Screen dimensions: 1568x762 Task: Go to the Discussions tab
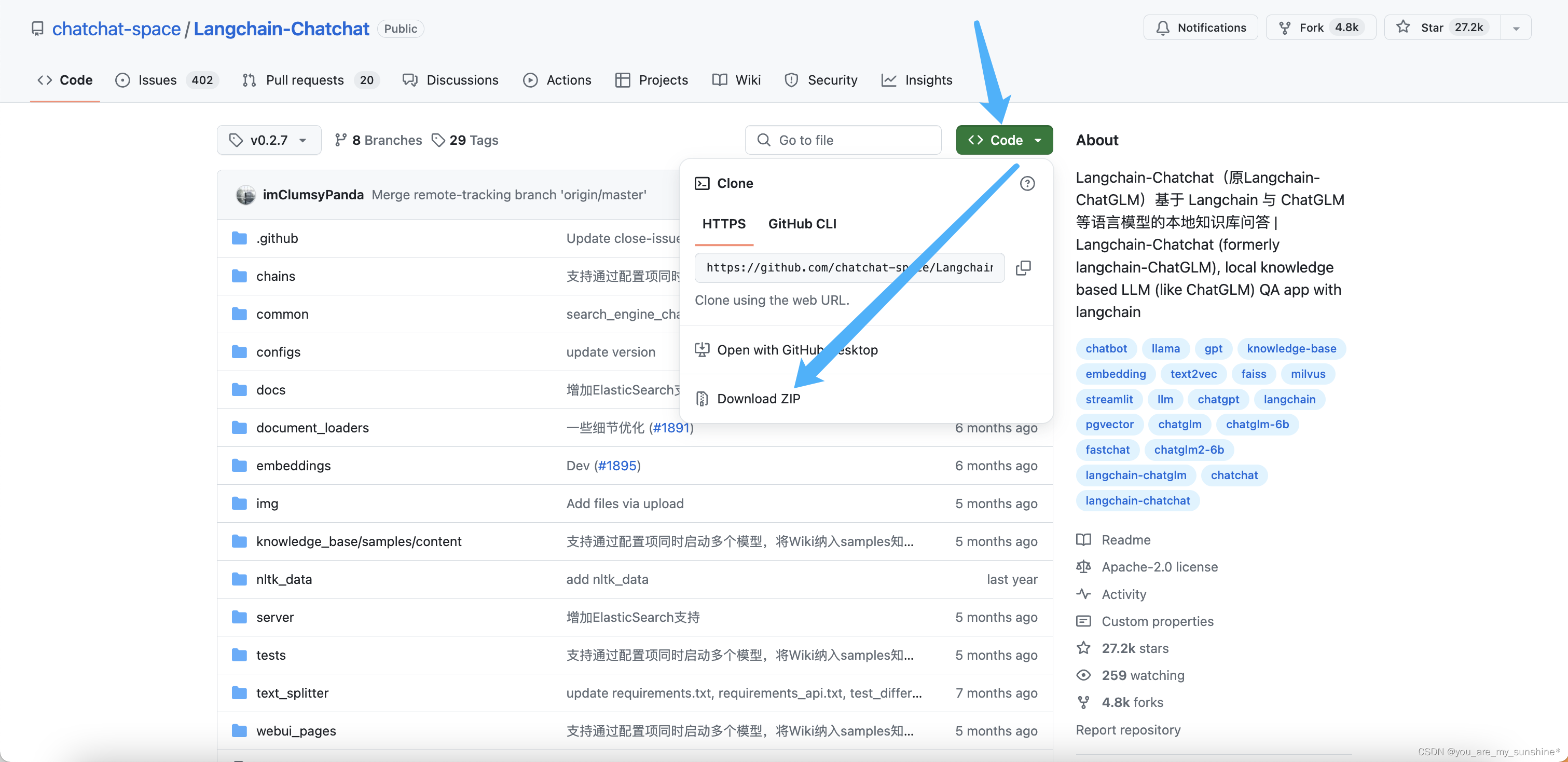pyautogui.click(x=450, y=80)
